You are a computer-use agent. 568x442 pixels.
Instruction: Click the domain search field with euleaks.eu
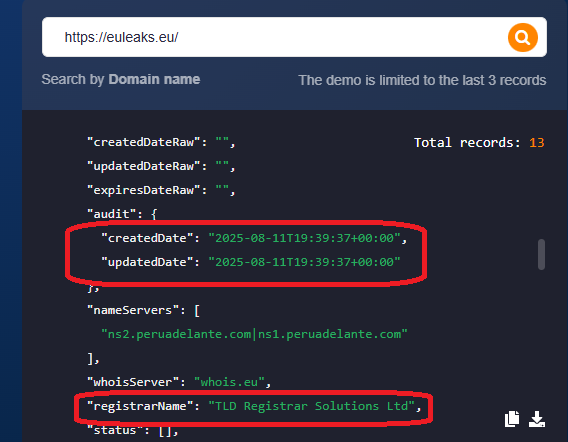coord(275,37)
